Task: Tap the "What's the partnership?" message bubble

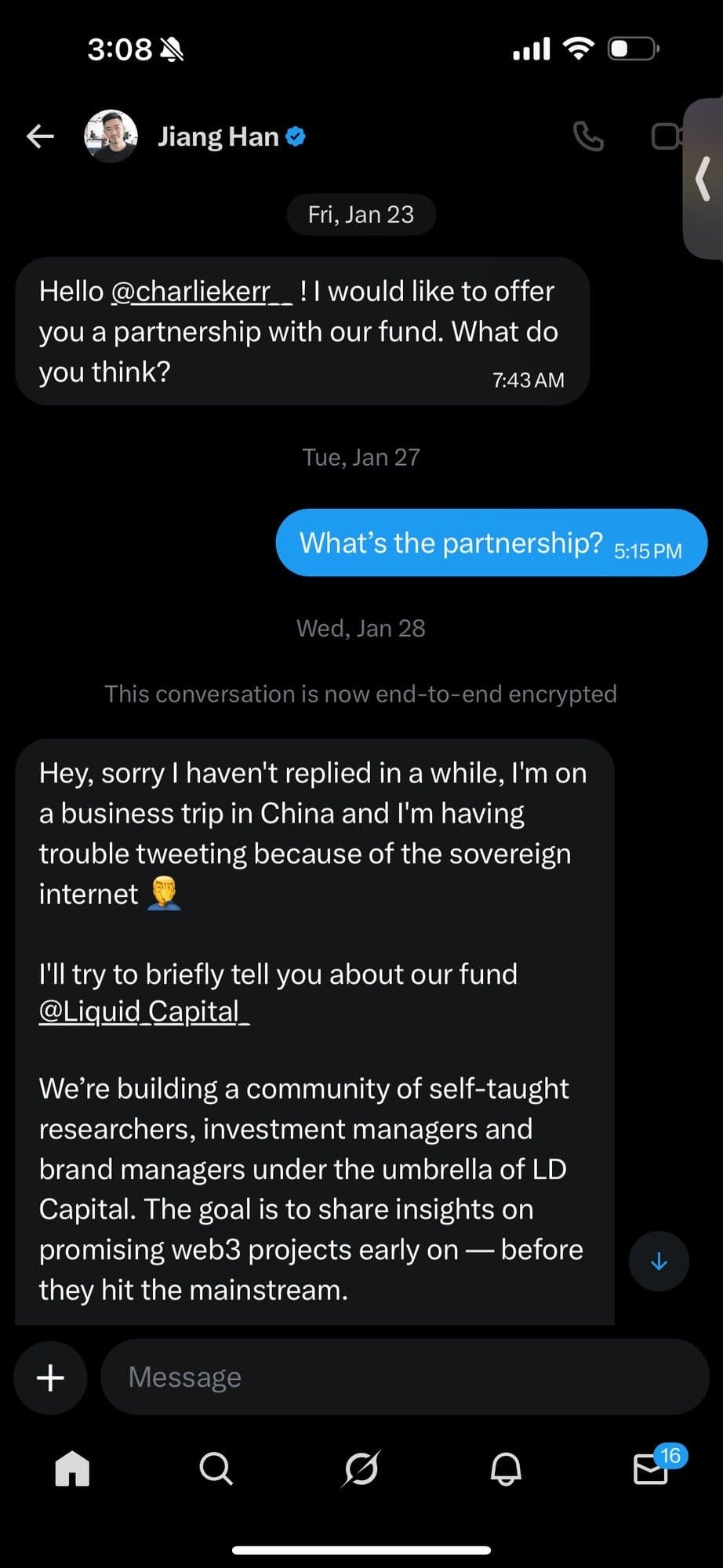Action: (x=491, y=543)
